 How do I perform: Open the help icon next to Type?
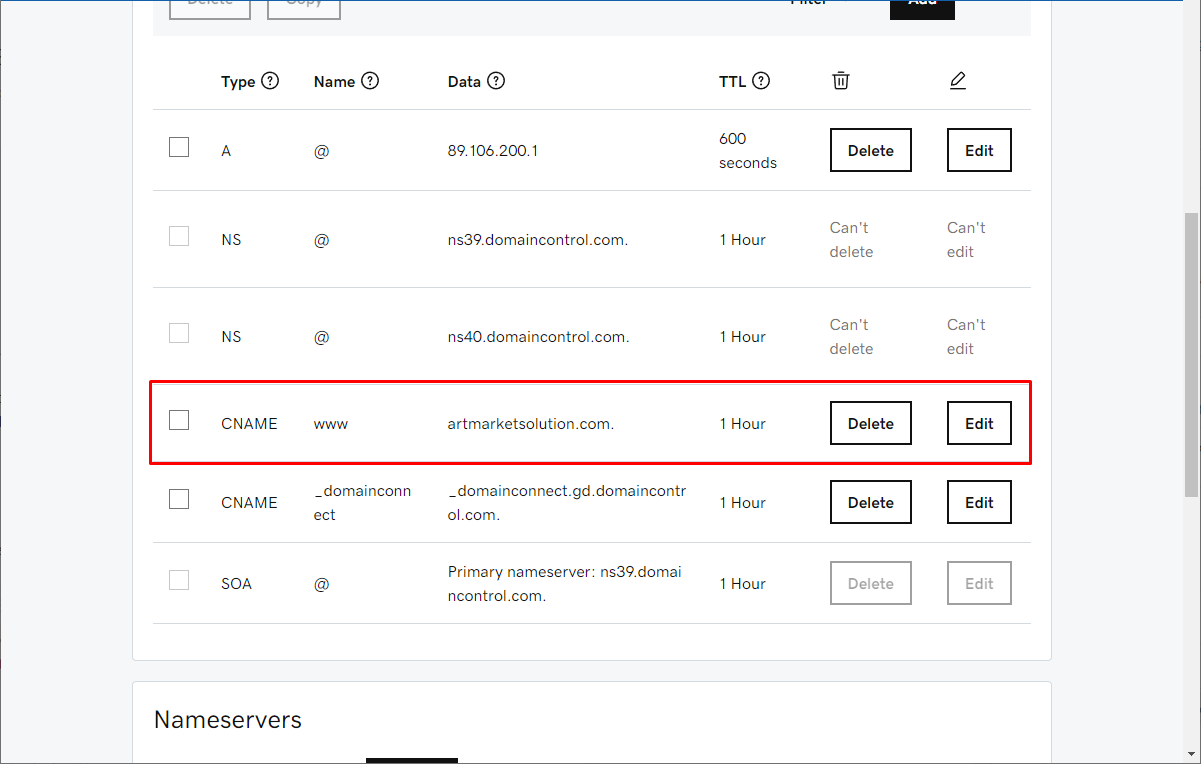coord(270,81)
